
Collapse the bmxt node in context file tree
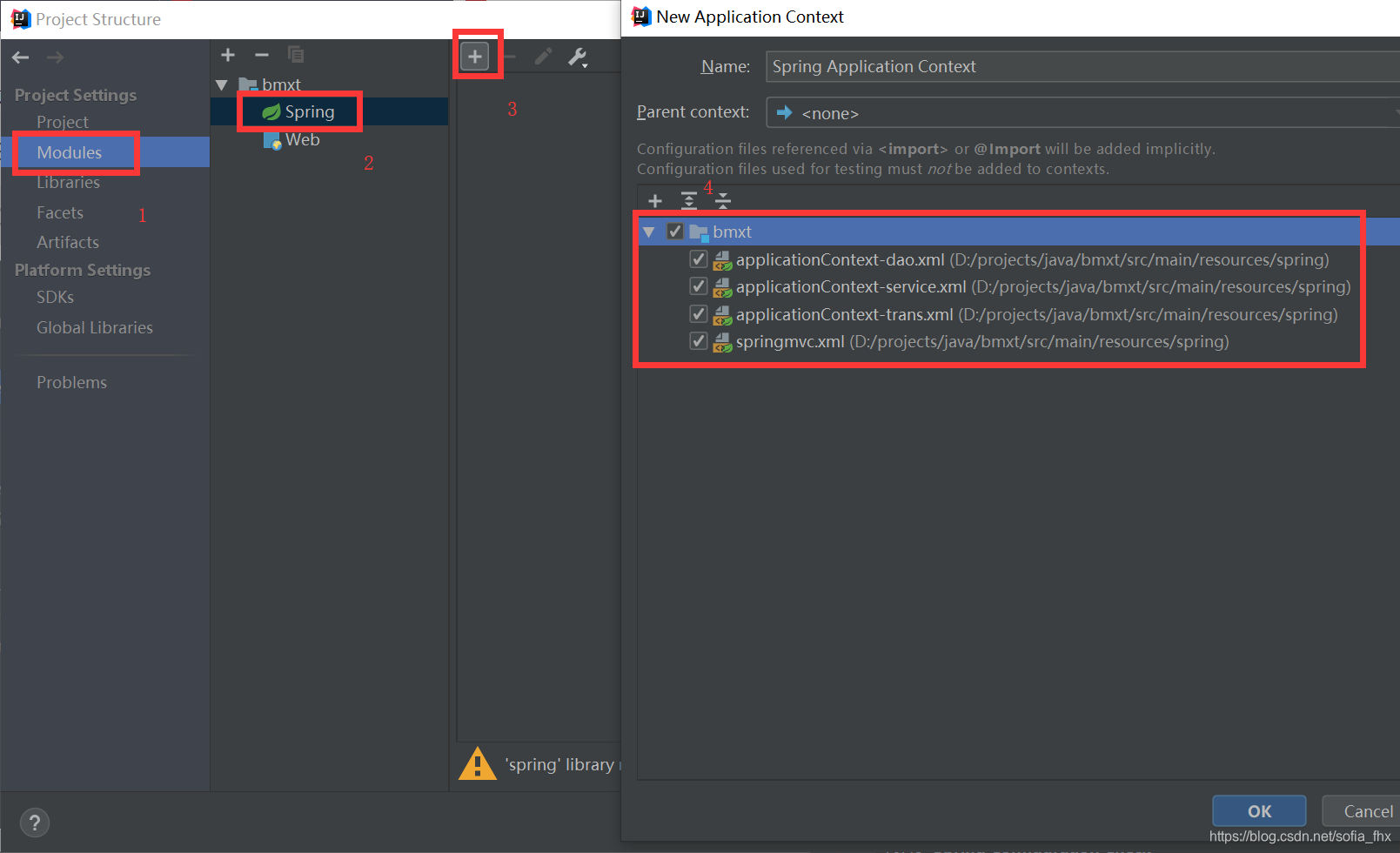tap(648, 232)
